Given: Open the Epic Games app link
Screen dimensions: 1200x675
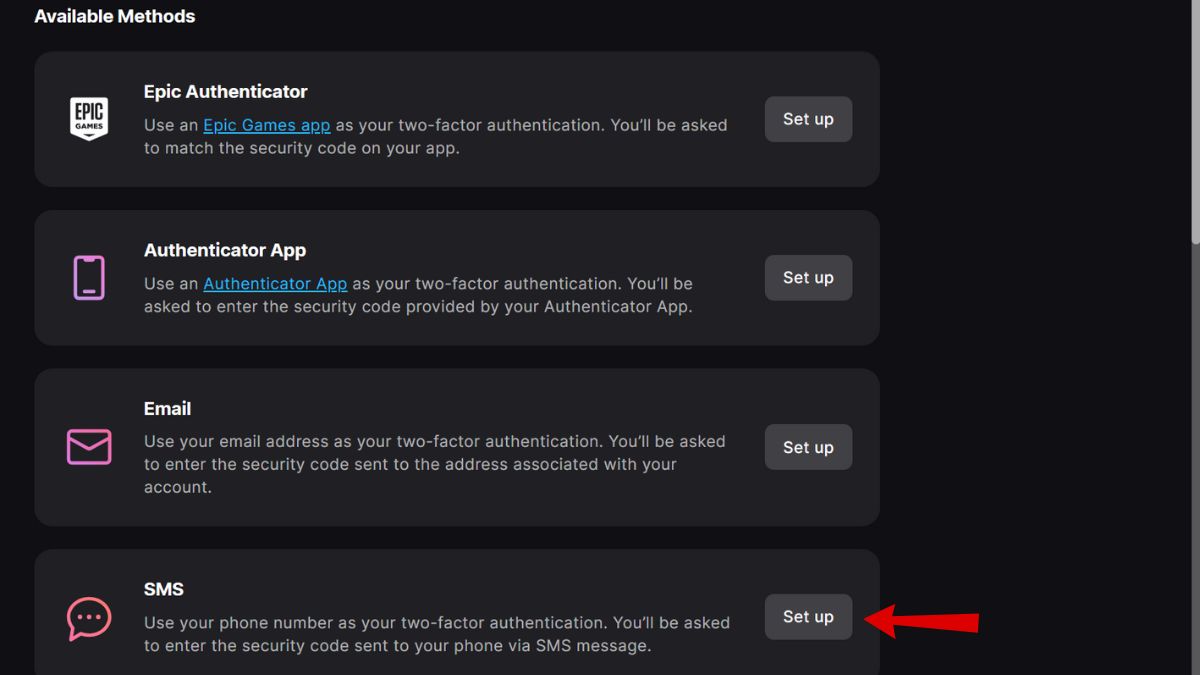Looking at the screenshot, I should [266, 125].
